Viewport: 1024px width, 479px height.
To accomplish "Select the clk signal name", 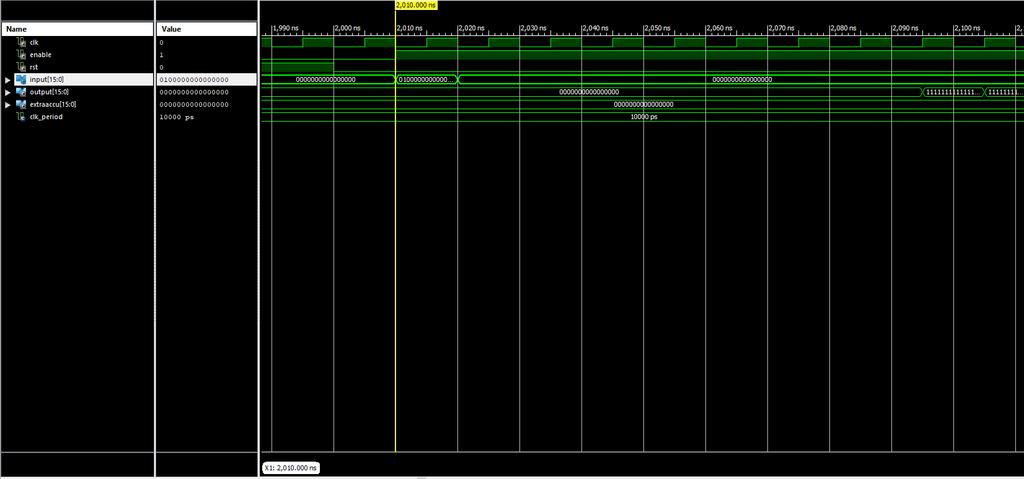I will tap(34, 42).
